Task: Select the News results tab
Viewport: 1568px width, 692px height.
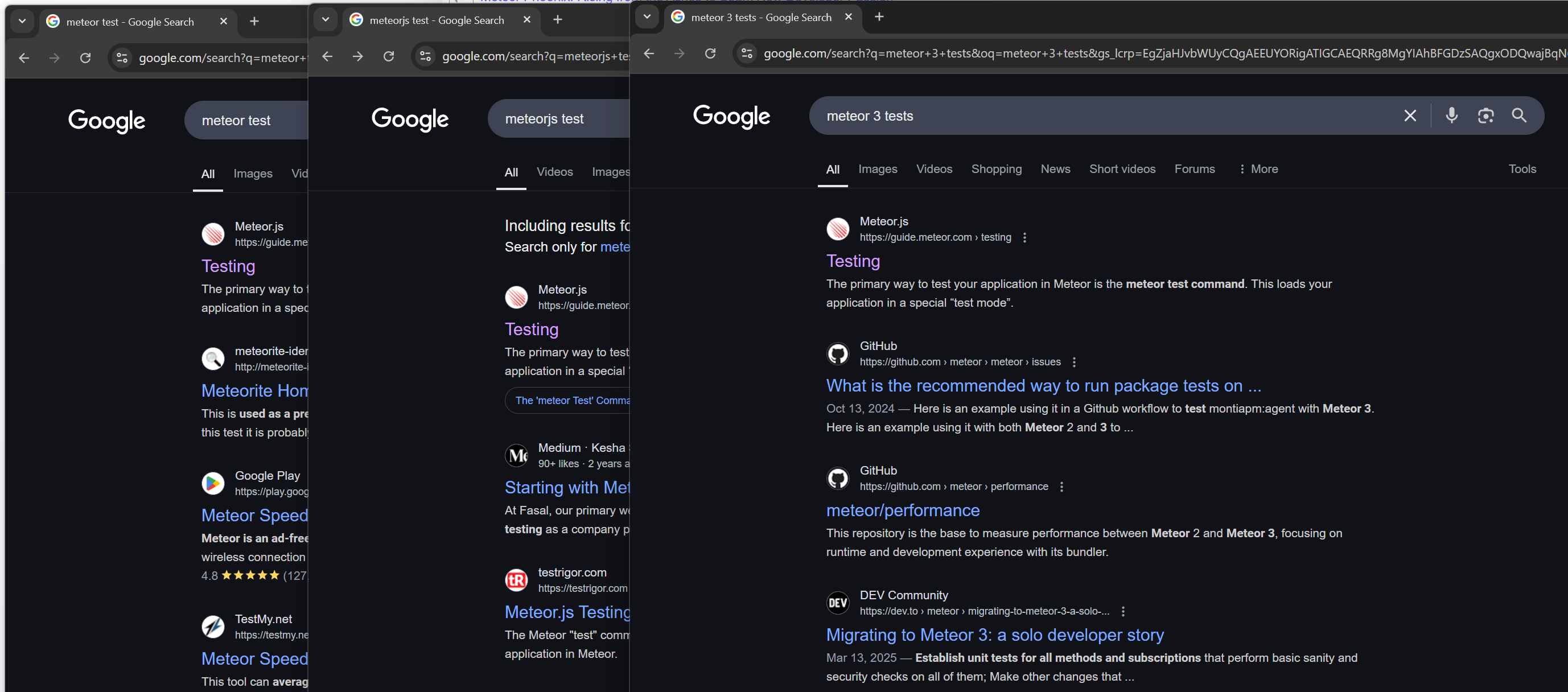Action: click(x=1055, y=169)
